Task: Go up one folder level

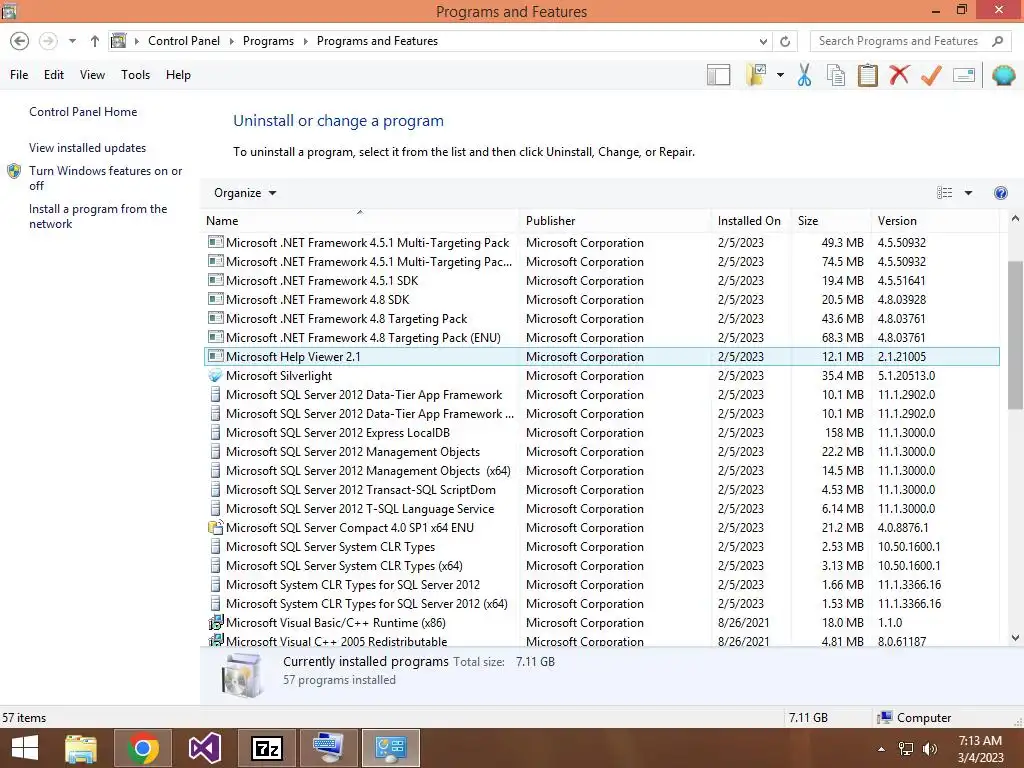Action: tap(95, 41)
